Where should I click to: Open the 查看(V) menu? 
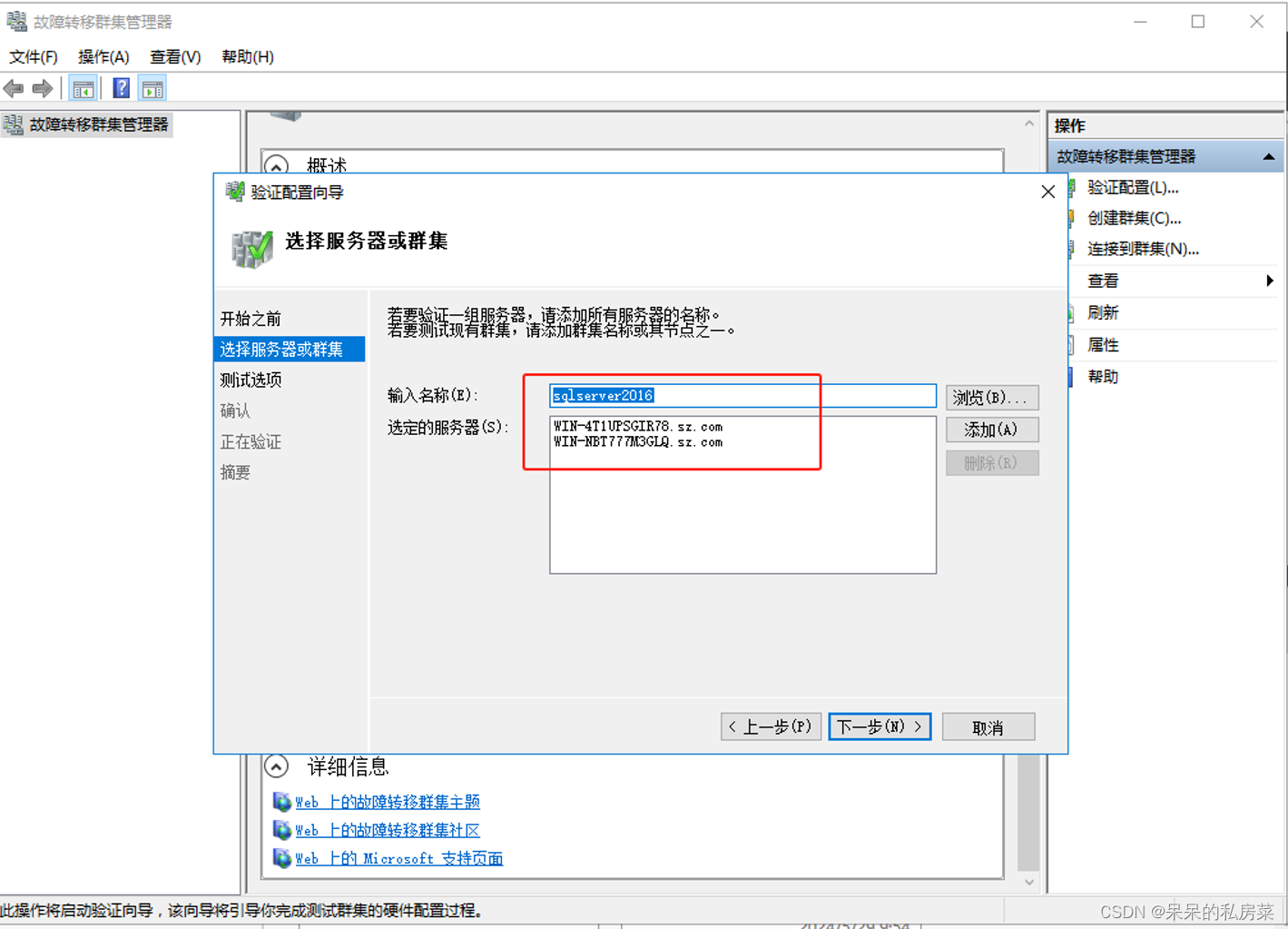coord(175,56)
